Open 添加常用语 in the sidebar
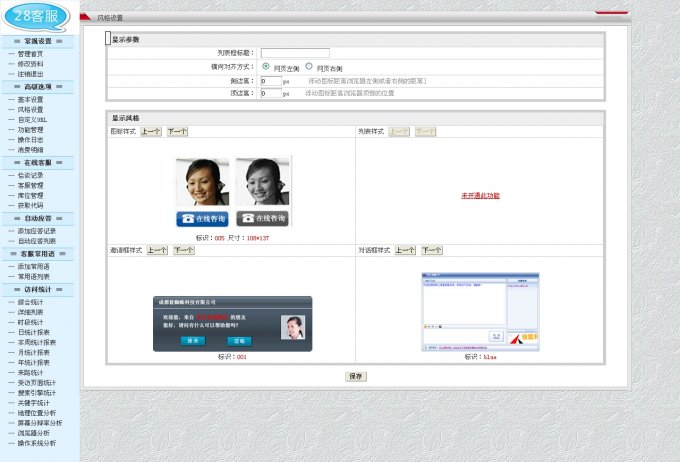680x462 pixels. (x=33, y=266)
